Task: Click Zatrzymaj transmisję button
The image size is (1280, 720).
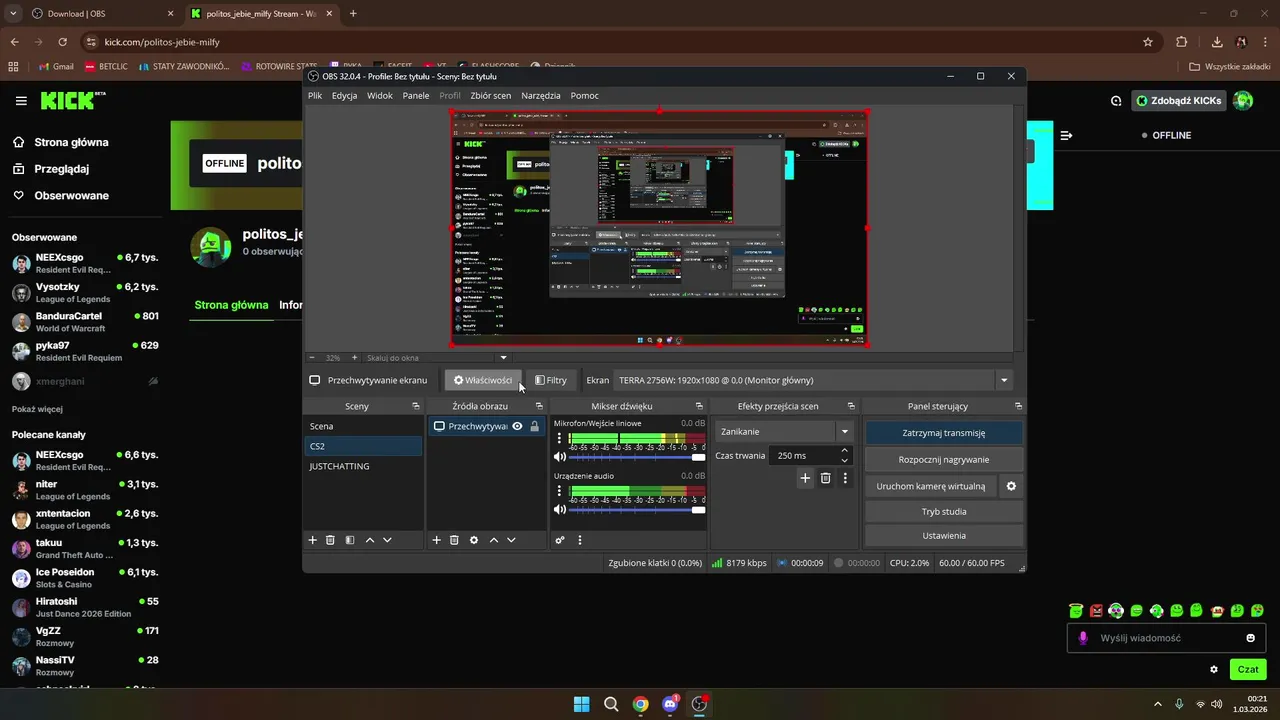Action: point(943,433)
